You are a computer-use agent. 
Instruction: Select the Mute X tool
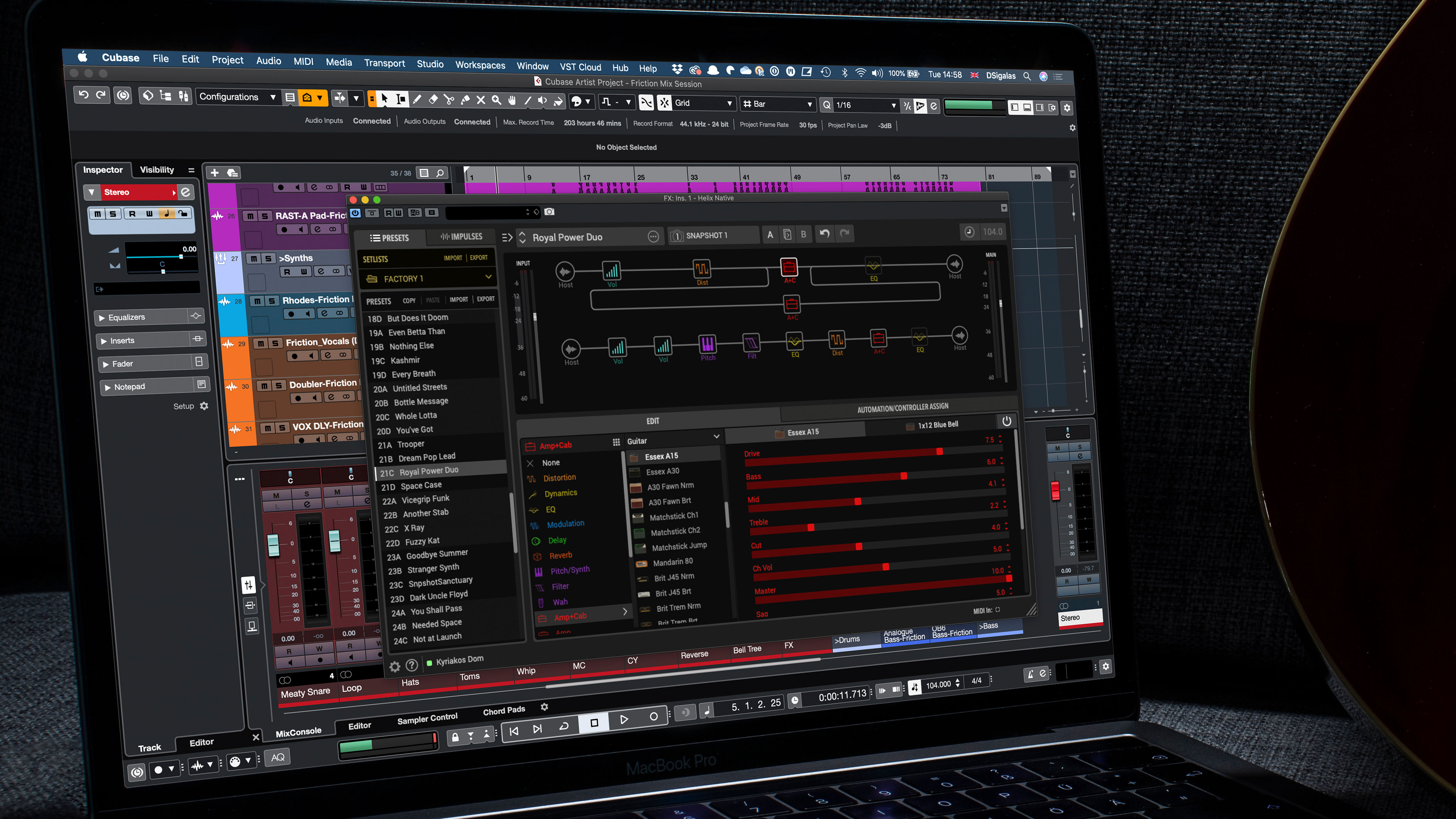point(481,100)
